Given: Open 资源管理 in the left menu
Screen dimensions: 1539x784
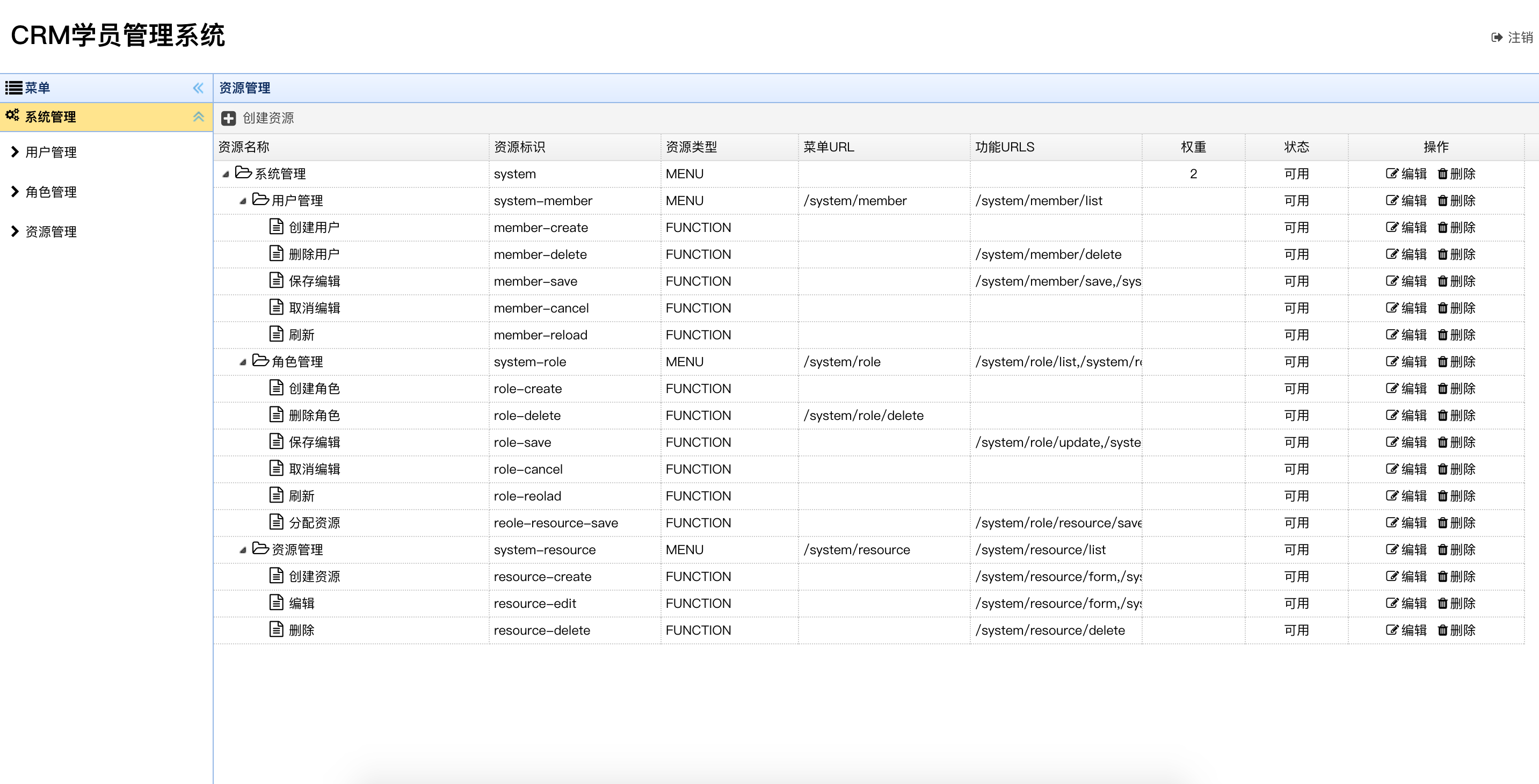Looking at the screenshot, I should (x=51, y=231).
